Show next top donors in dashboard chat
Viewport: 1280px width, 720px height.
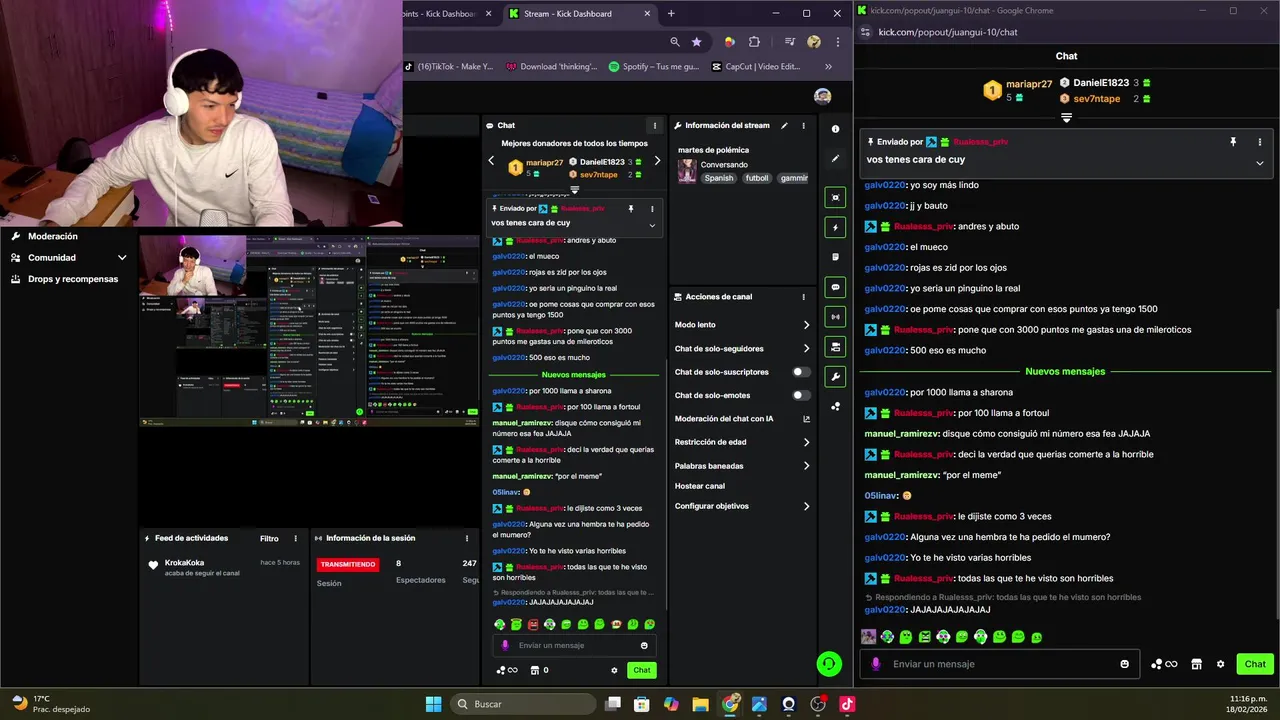[x=657, y=161]
